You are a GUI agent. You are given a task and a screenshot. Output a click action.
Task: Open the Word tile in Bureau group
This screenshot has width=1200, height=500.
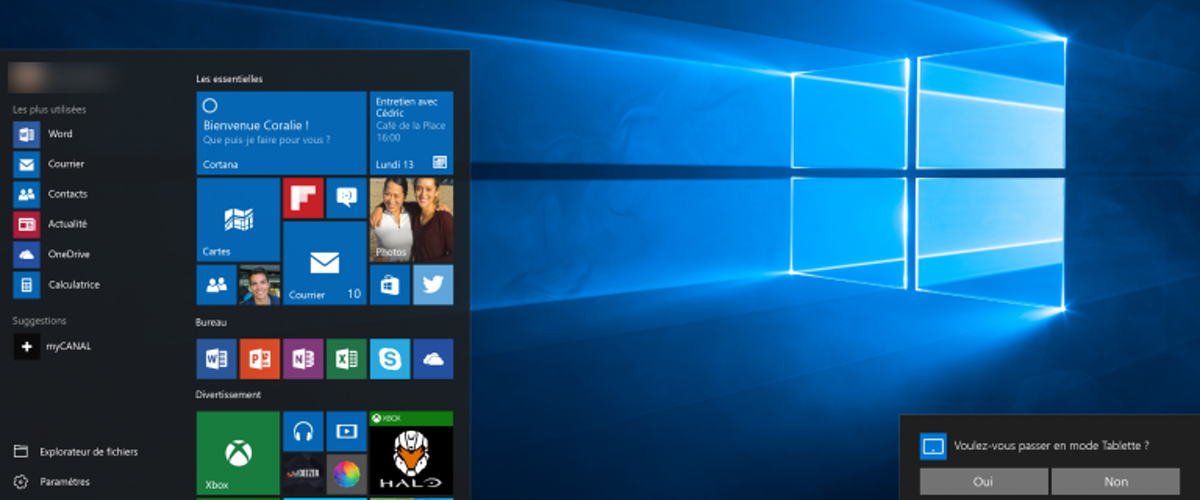(216, 359)
